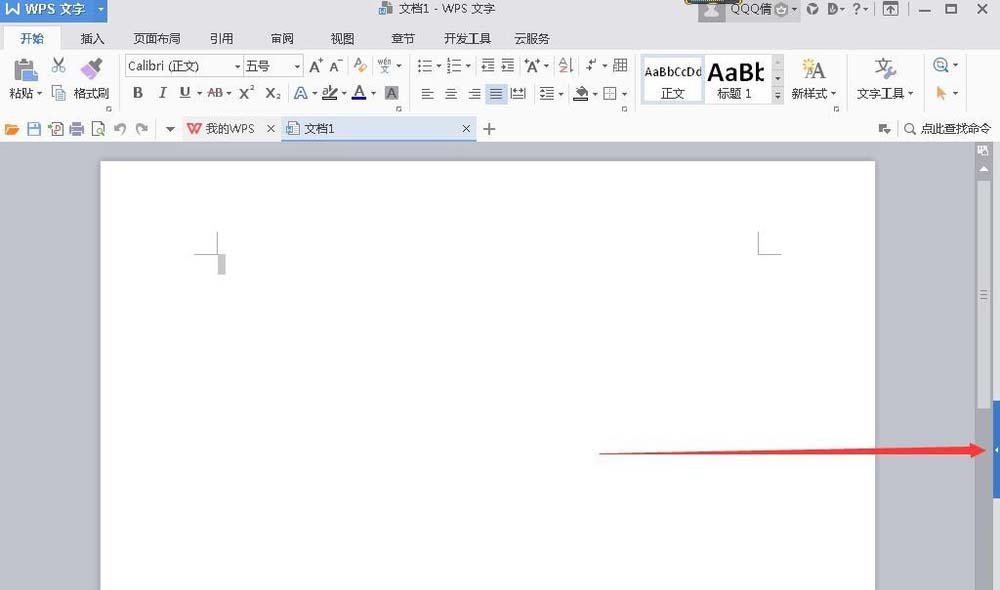Increase paragraph indent
The image size is (1000, 590).
point(508,65)
